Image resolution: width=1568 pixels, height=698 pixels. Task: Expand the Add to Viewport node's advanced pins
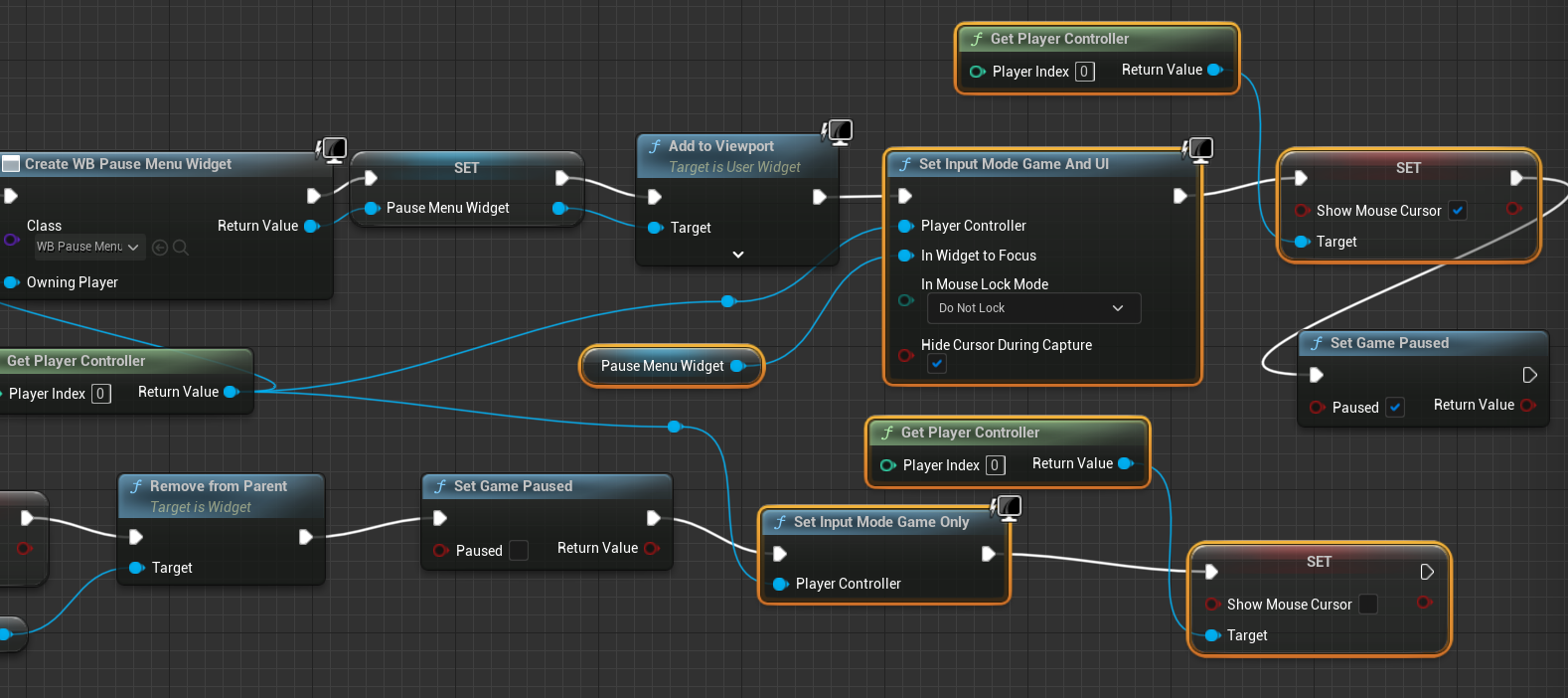pos(737,255)
